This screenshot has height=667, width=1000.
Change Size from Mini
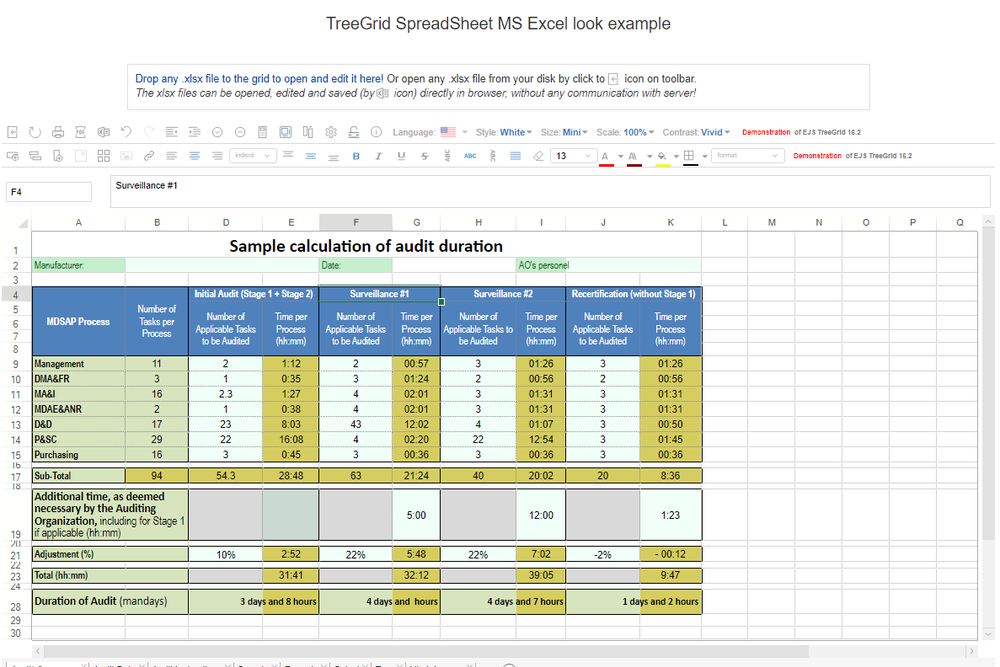coord(575,132)
